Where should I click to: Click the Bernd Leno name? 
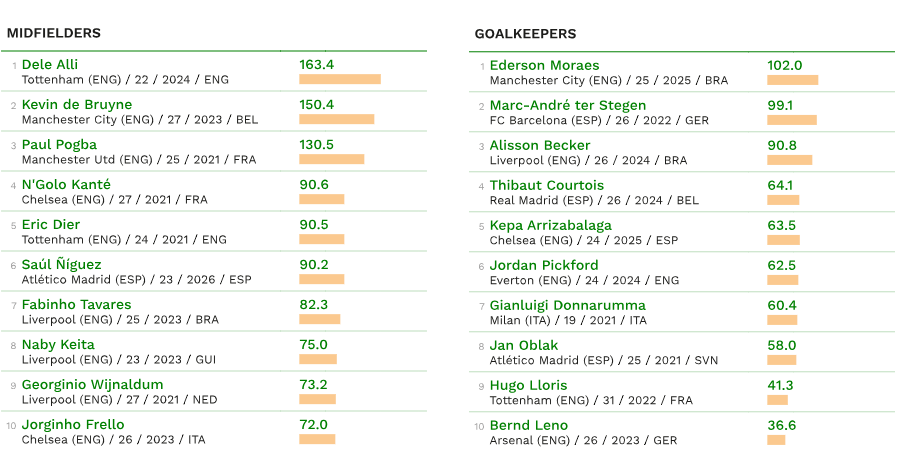pos(529,425)
